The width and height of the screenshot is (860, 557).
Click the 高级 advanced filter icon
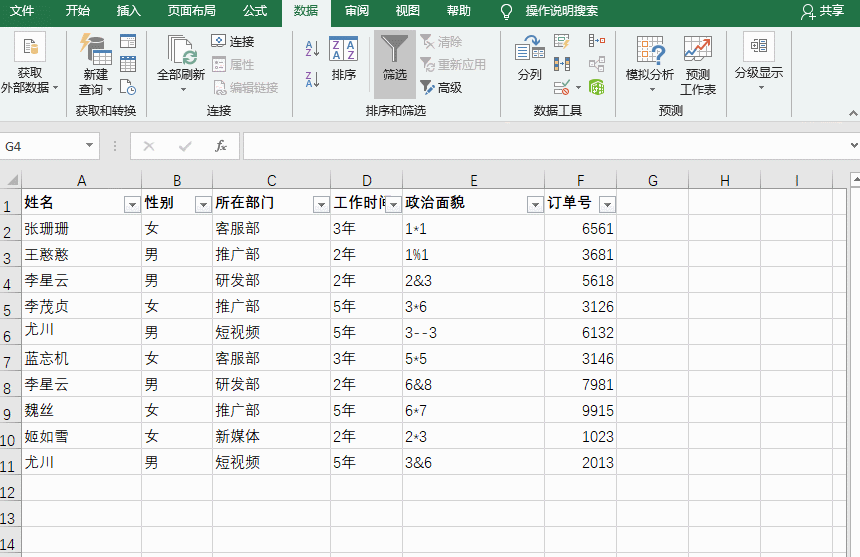[427, 87]
